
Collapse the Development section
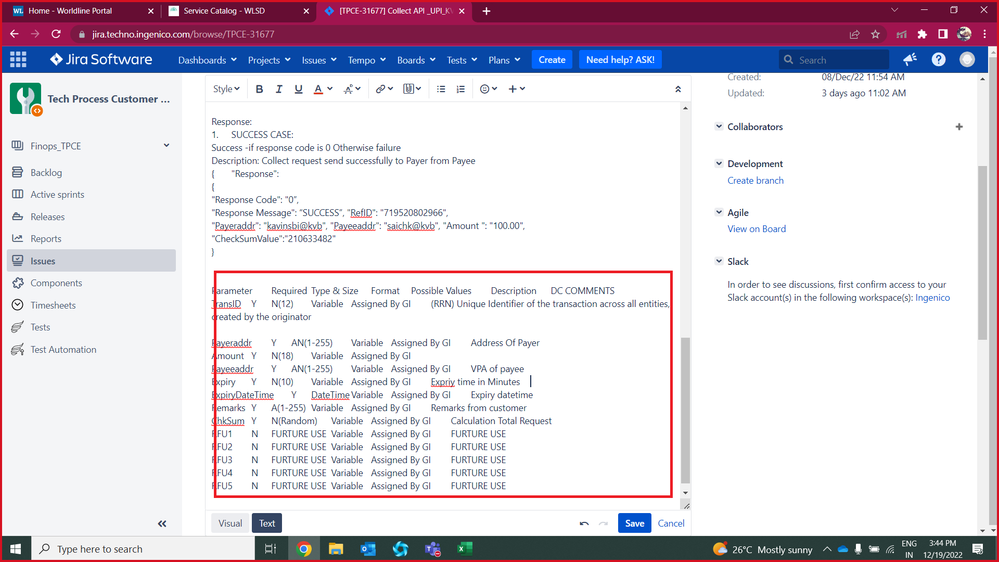coord(719,163)
